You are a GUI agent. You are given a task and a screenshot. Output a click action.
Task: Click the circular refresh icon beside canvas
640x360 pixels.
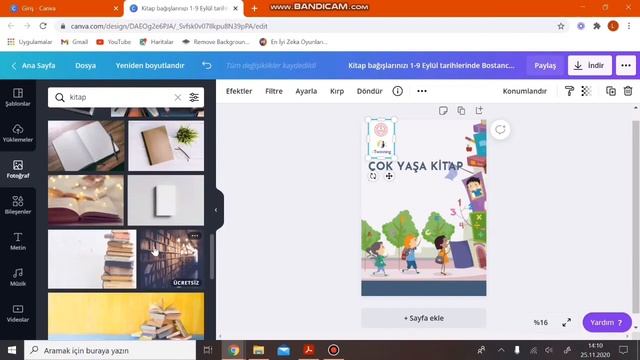click(x=500, y=130)
